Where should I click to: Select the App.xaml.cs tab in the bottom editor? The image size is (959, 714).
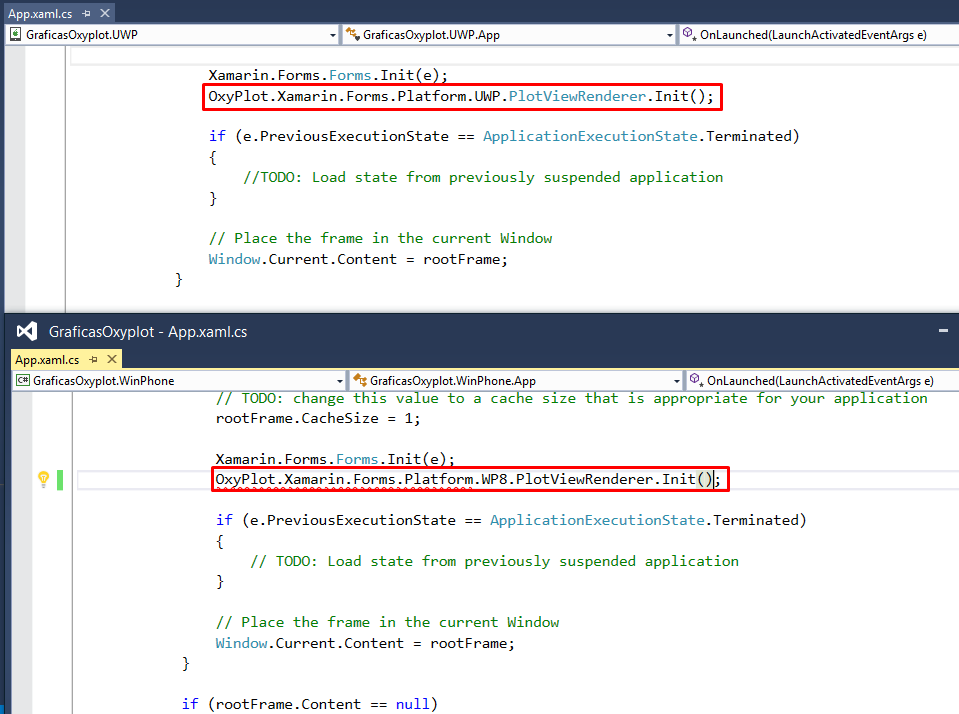[x=50, y=358]
